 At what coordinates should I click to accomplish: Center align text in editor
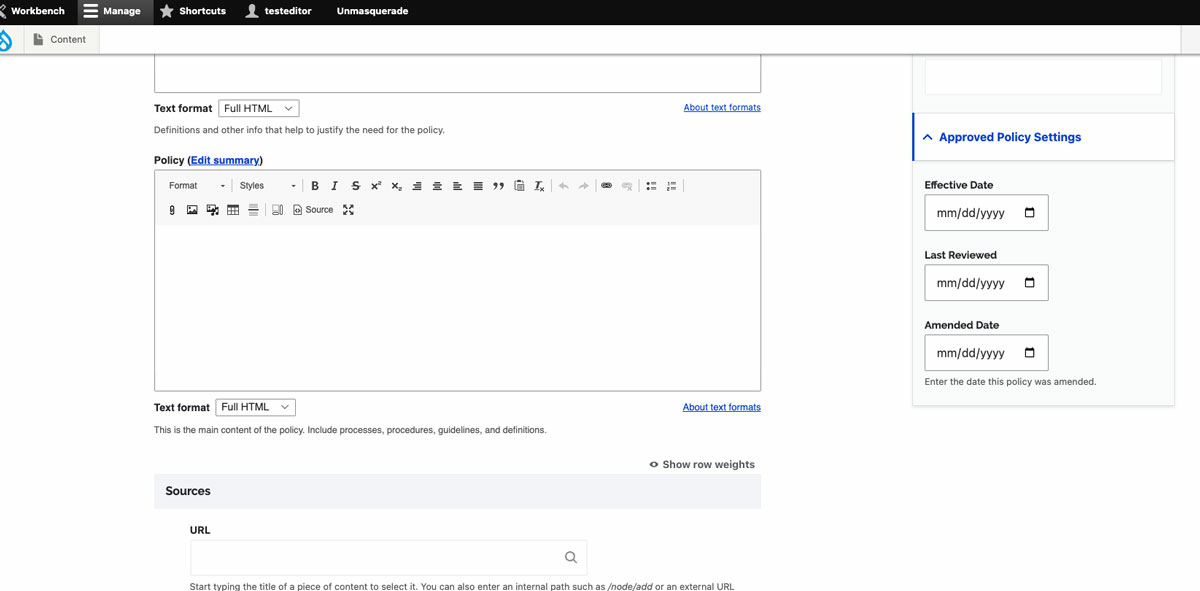pyautogui.click(x=437, y=186)
